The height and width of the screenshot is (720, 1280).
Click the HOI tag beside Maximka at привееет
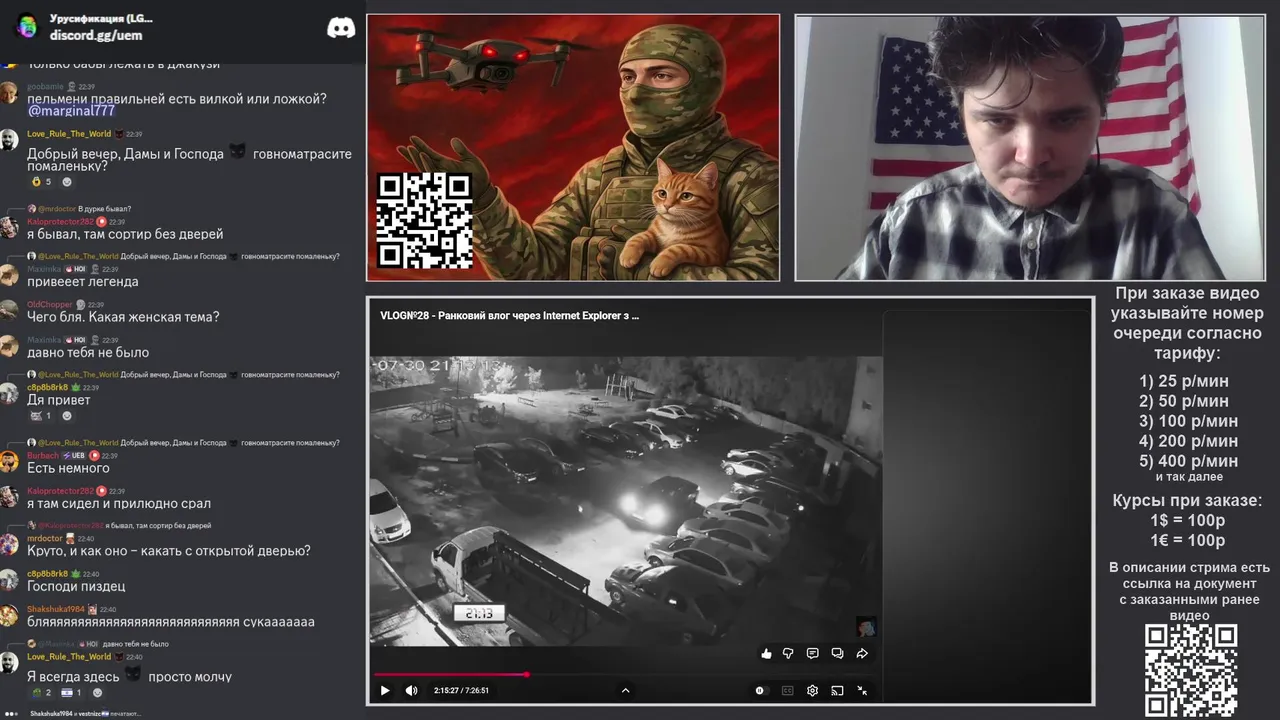tap(75, 270)
